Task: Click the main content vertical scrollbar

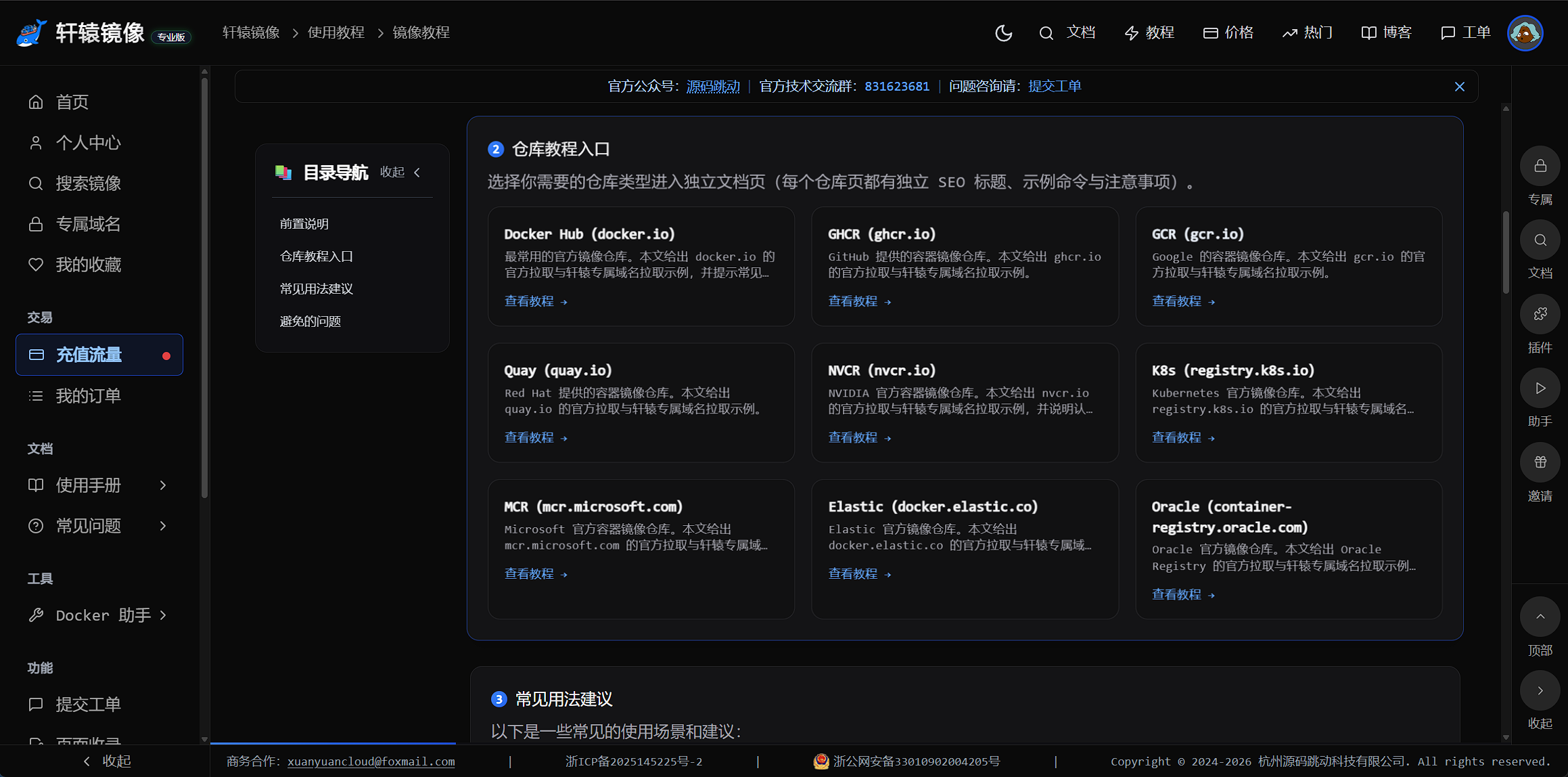Action: [1506, 252]
